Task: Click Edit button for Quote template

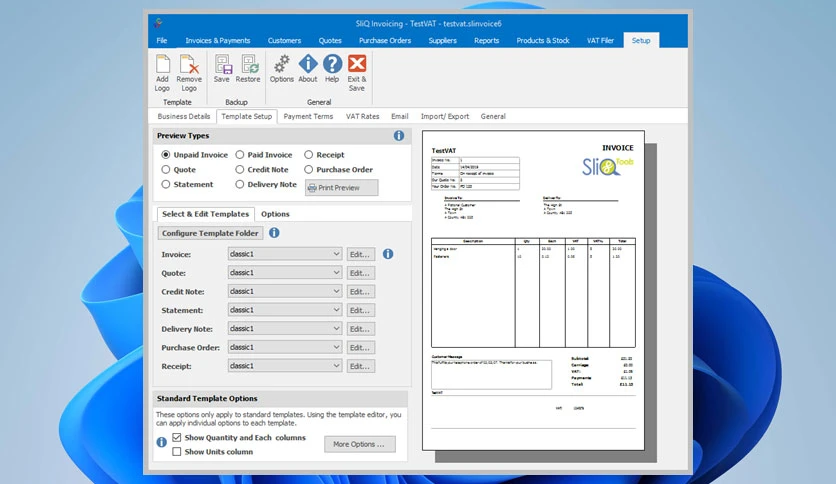Action: pyautogui.click(x=360, y=273)
